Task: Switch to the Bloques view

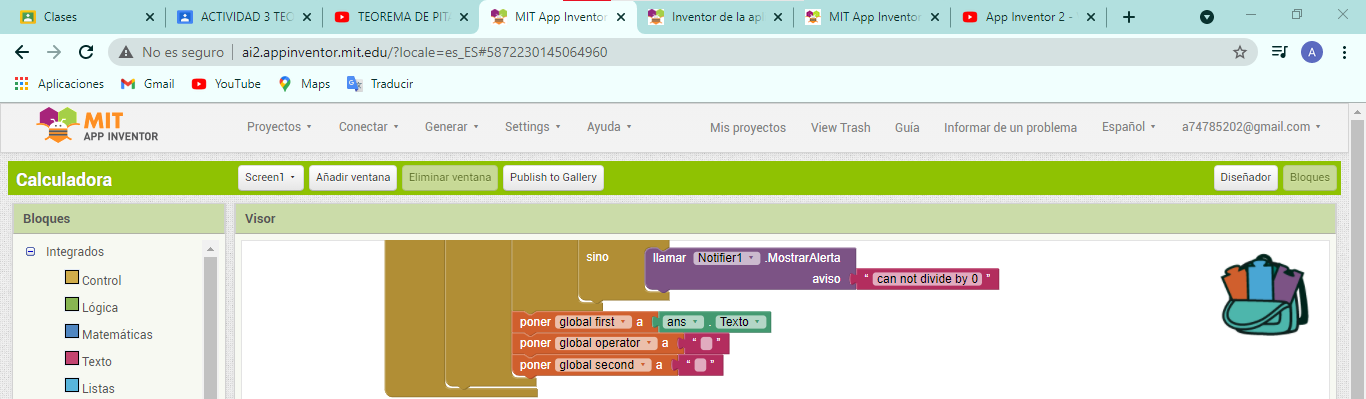Action: [1310, 178]
